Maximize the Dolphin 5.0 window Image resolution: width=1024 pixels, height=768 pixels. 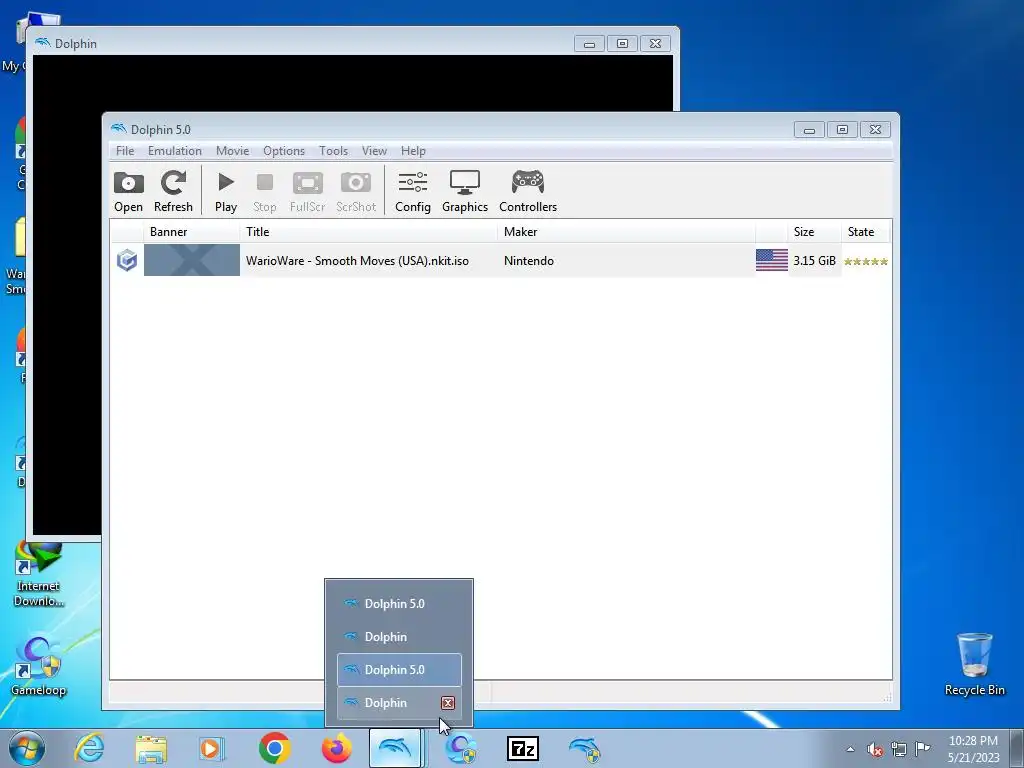842,130
